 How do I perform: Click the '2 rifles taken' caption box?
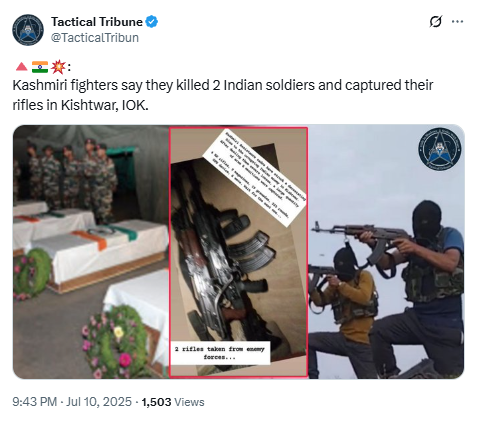(x=220, y=353)
